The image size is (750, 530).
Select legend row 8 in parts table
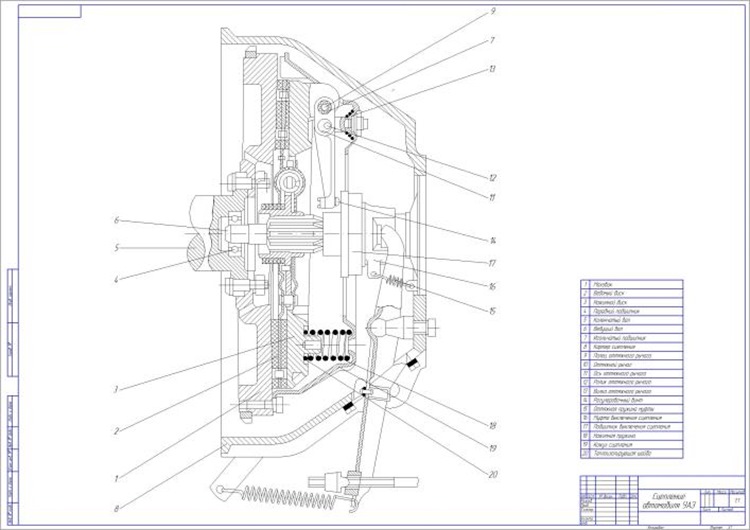click(x=631, y=347)
